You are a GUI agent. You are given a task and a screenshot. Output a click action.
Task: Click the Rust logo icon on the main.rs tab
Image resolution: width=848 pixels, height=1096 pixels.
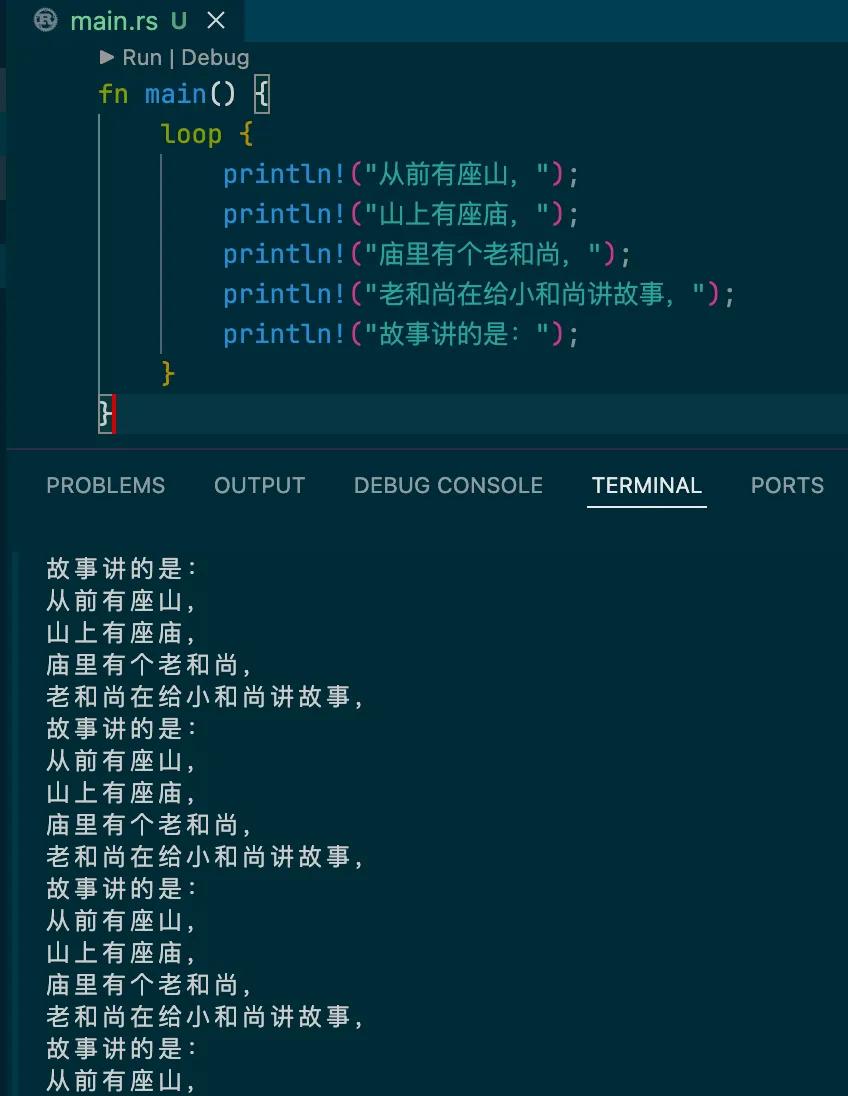[x=45, y=19]
